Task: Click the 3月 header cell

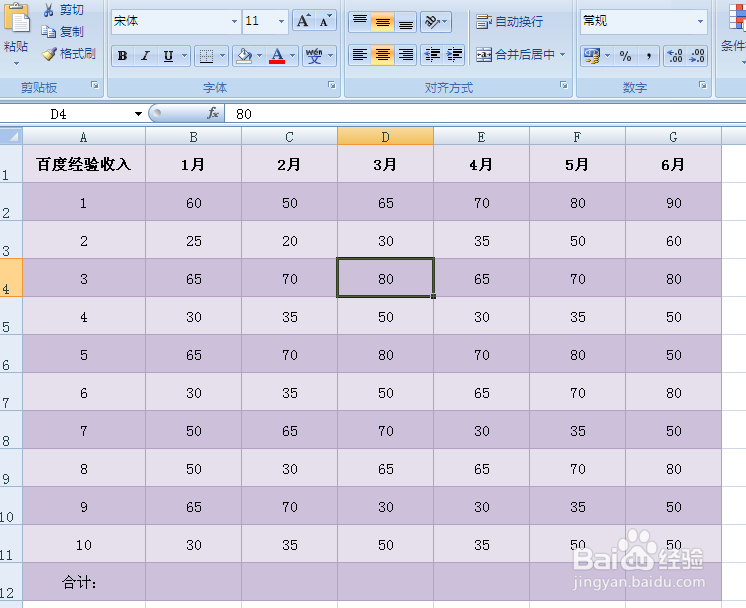Action: click(x=385, y=164)
